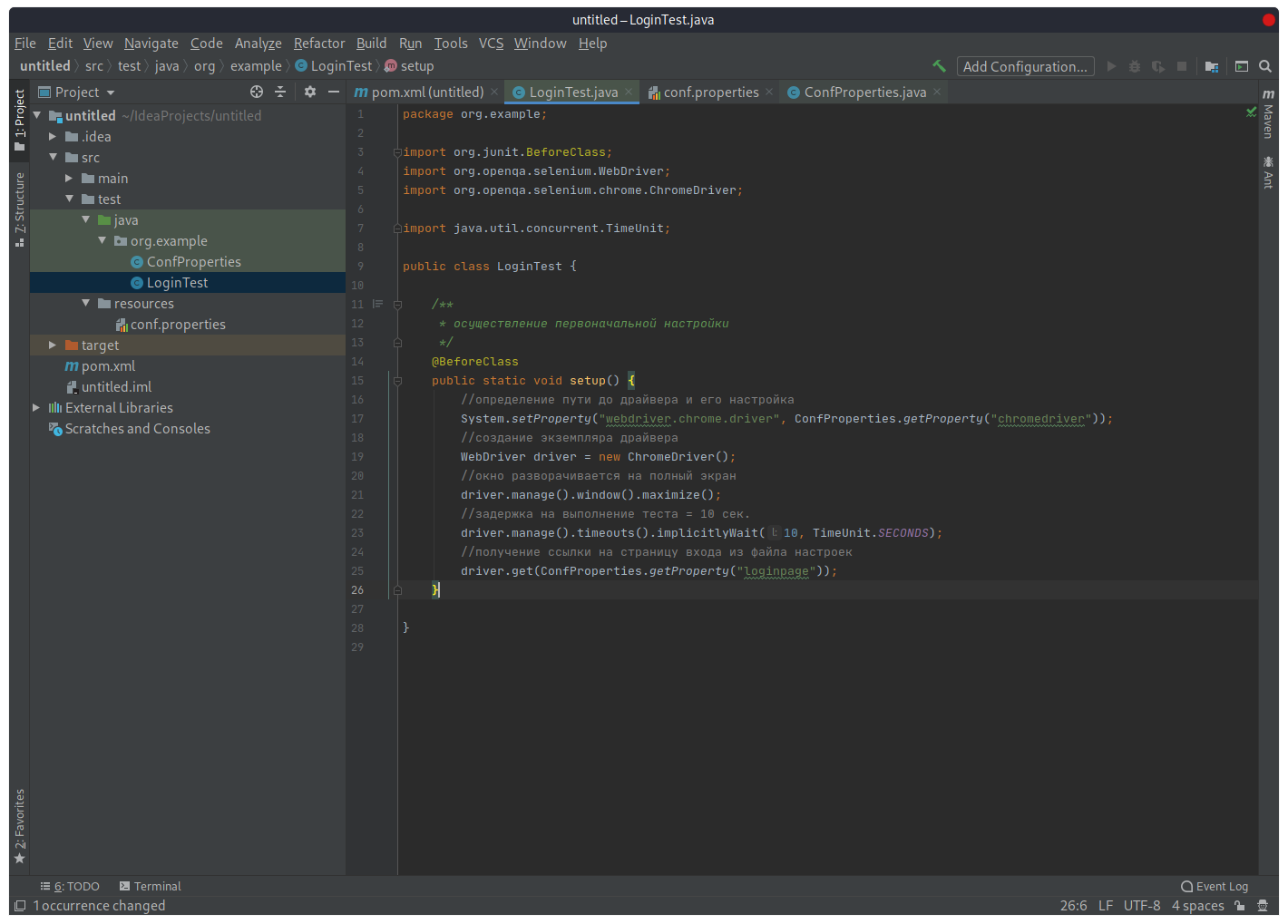Click the LF line separator indicator
Viewport: 1288px width, 924px height.
(x=1106, y=905)
